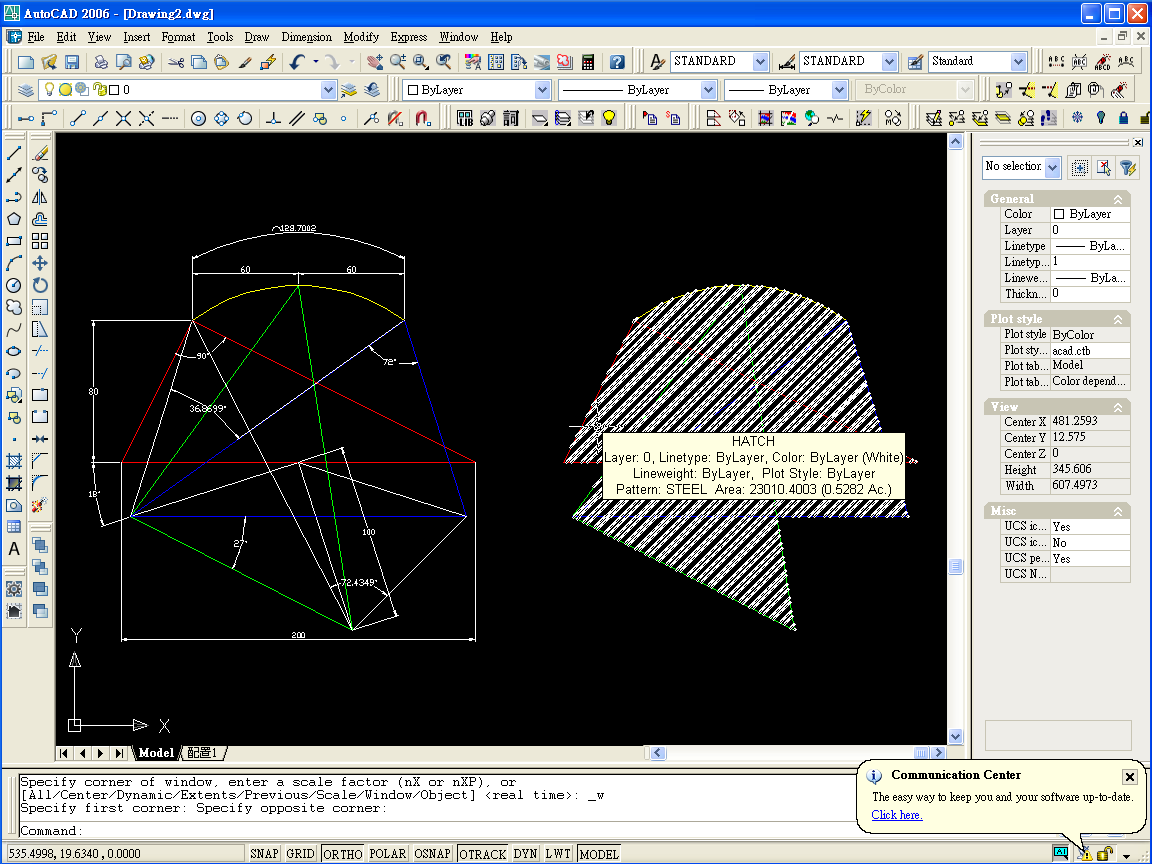Select the Multiline Text tool
Viewport: 1152px width, 864px height.
click(14, 550)
